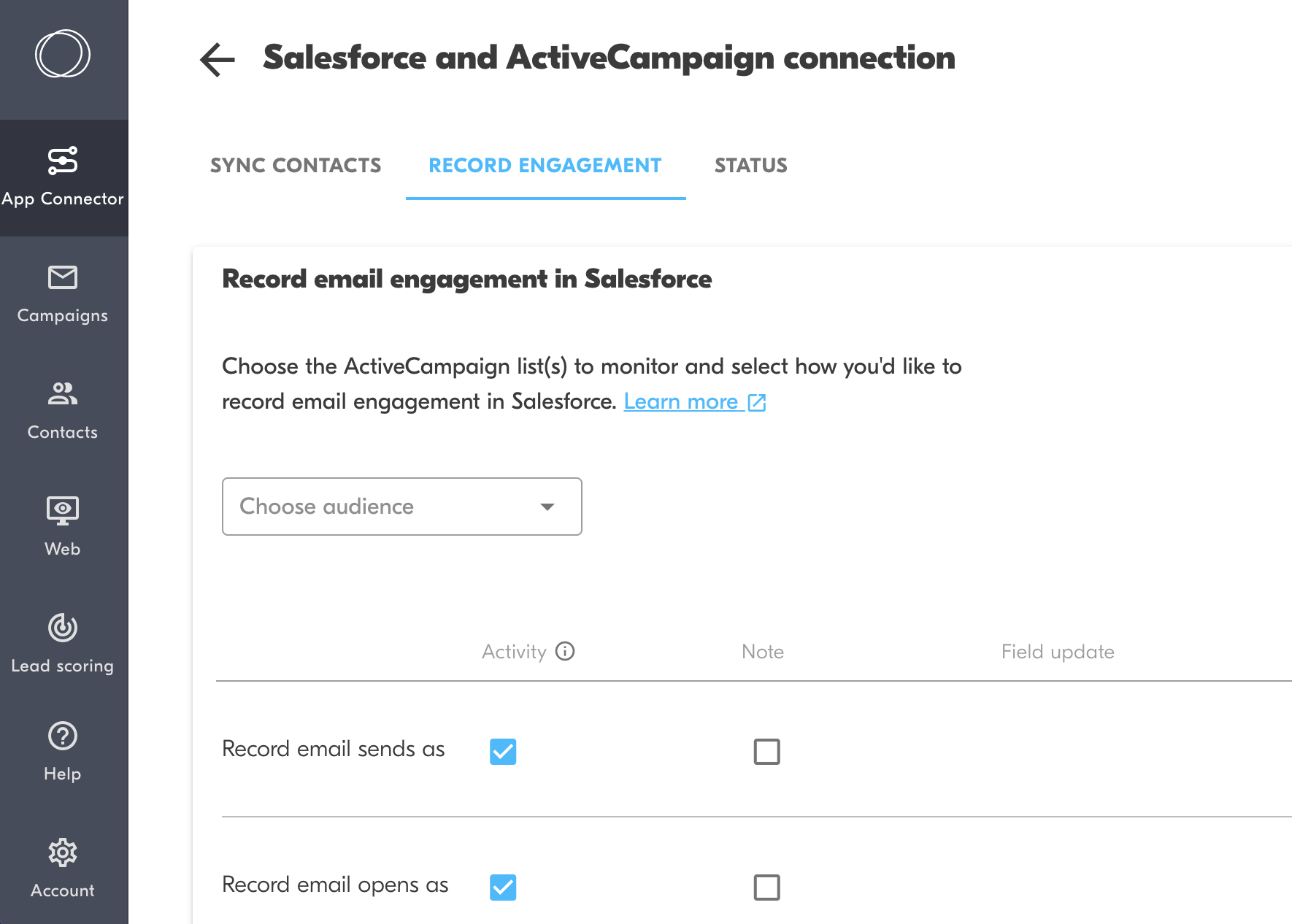
Task: Expand the audience selector chevron
Action: [547, 507]
